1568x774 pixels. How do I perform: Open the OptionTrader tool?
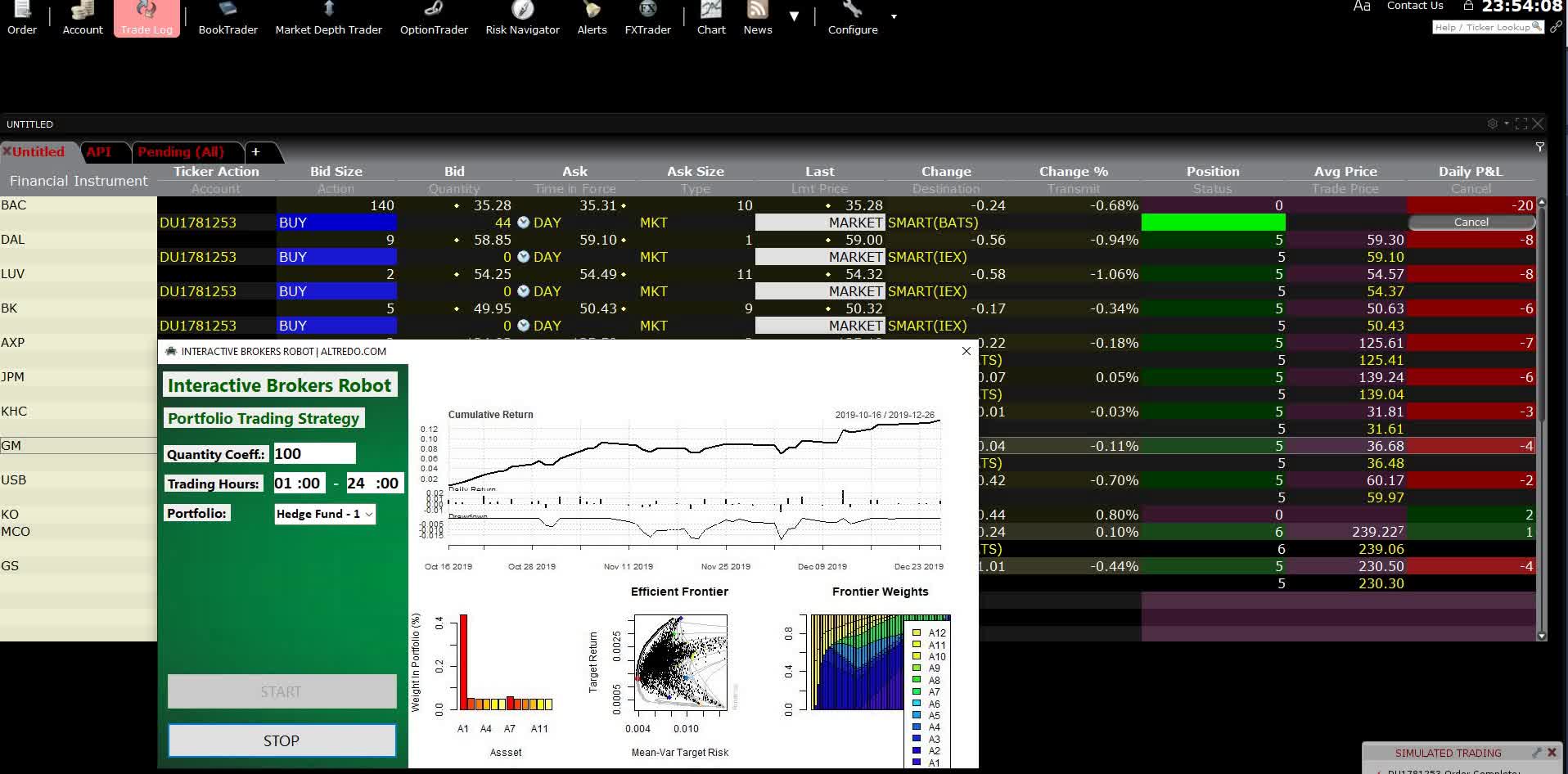point(433,18)
